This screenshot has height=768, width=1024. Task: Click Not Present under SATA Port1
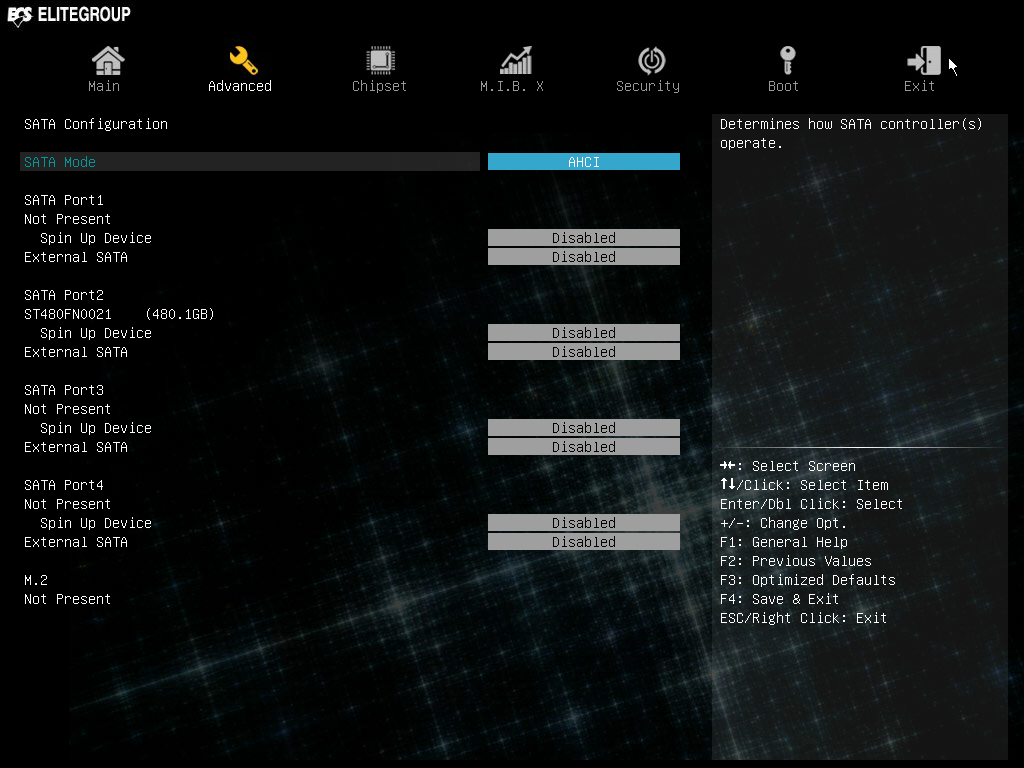pos(67,219)
